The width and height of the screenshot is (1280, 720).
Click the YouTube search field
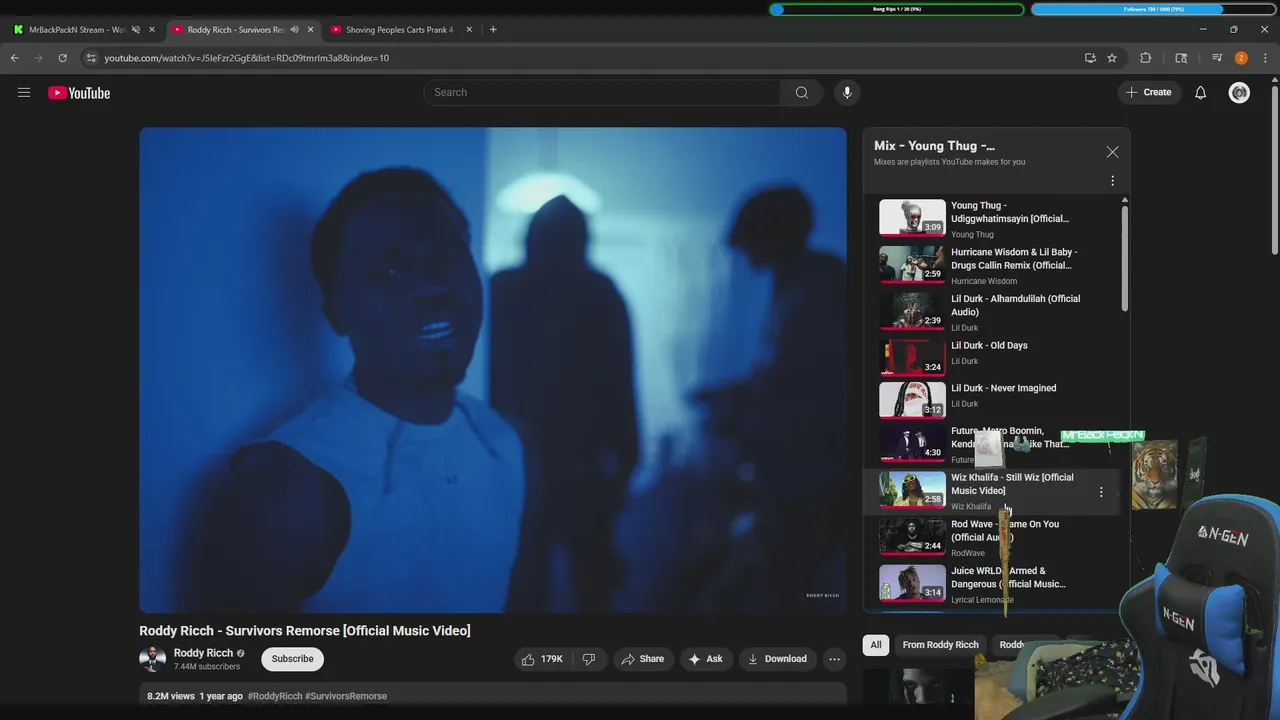coord(602,92)
